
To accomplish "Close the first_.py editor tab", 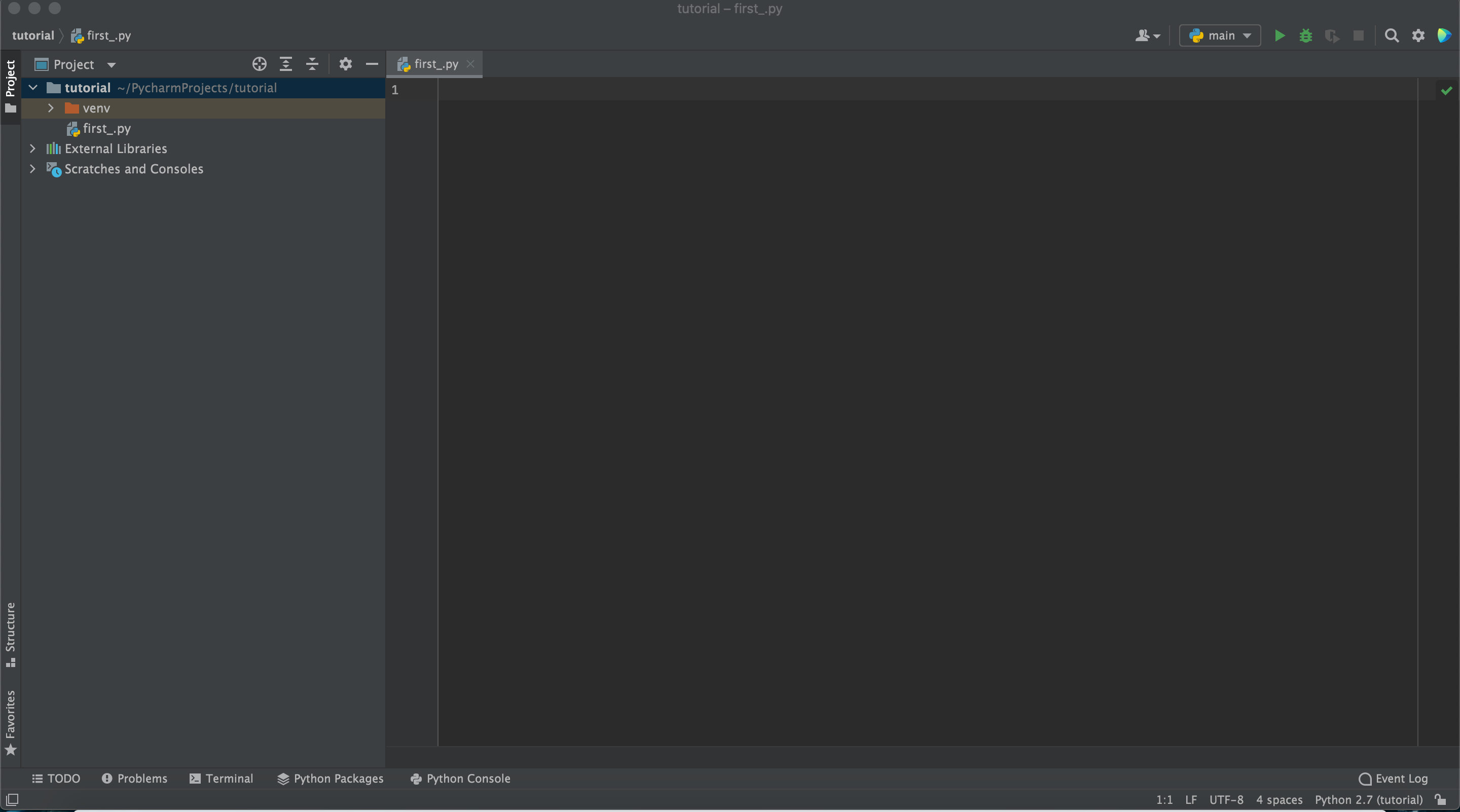I will (470, 64).
